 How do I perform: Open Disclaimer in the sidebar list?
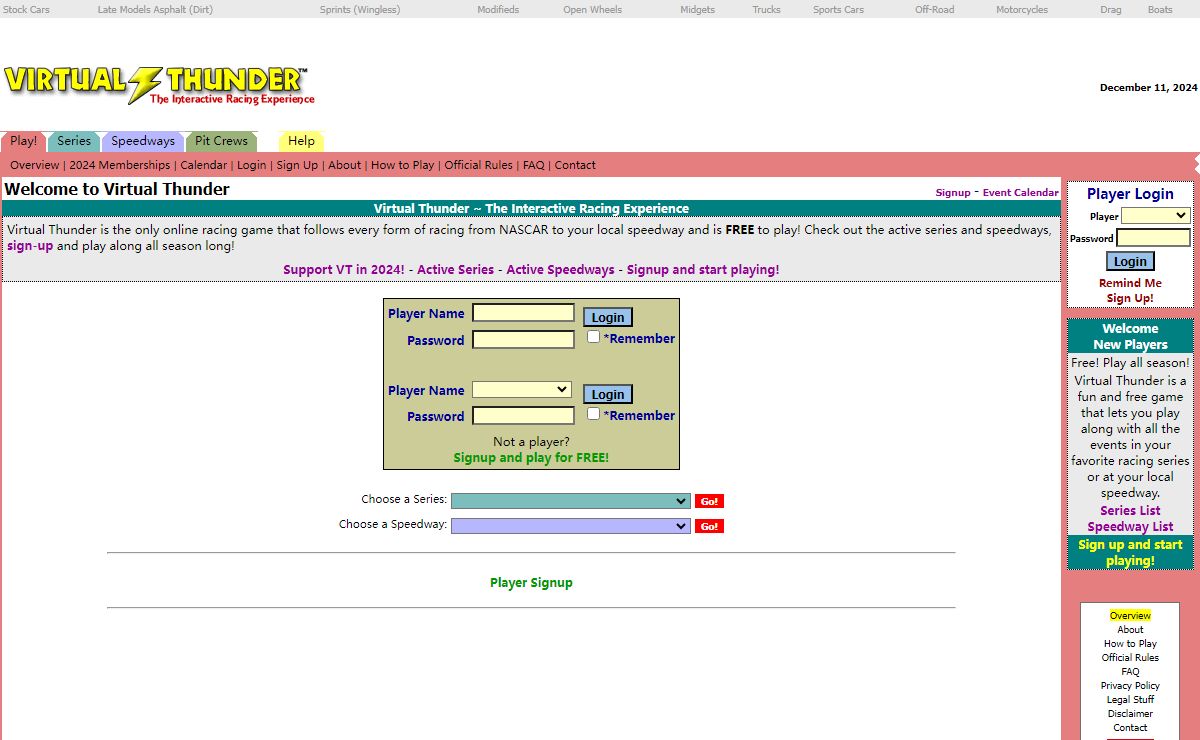1130,714
